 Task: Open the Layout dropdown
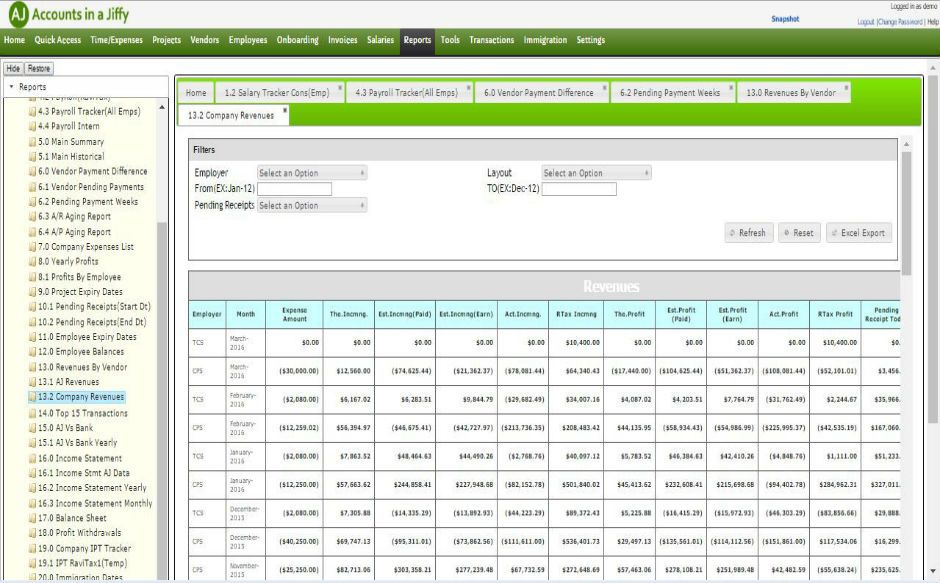pyautogui.click(x=596, y=173)
